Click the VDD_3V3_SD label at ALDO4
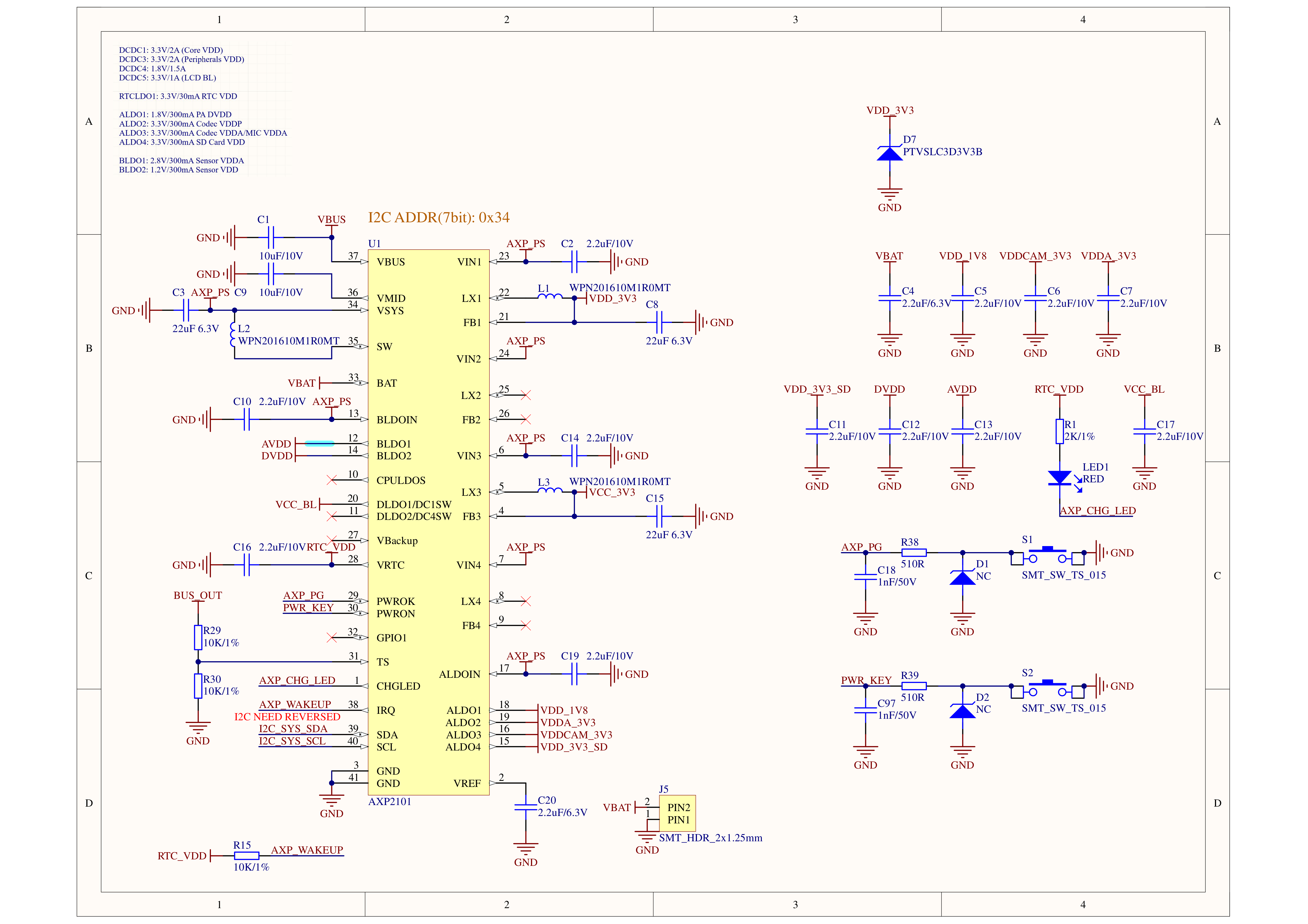This screenshot has width=1308, height=924. [574, 747]
